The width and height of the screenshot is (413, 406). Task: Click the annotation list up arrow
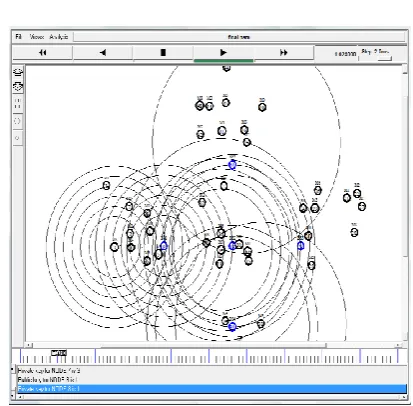(13, 369)
